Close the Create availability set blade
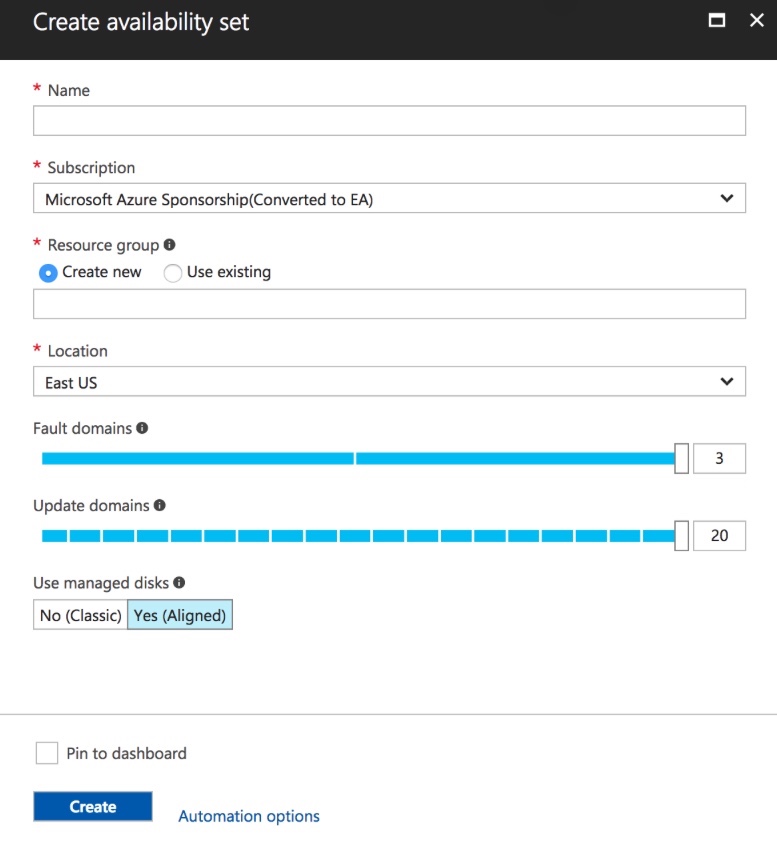 click(756, 20)
